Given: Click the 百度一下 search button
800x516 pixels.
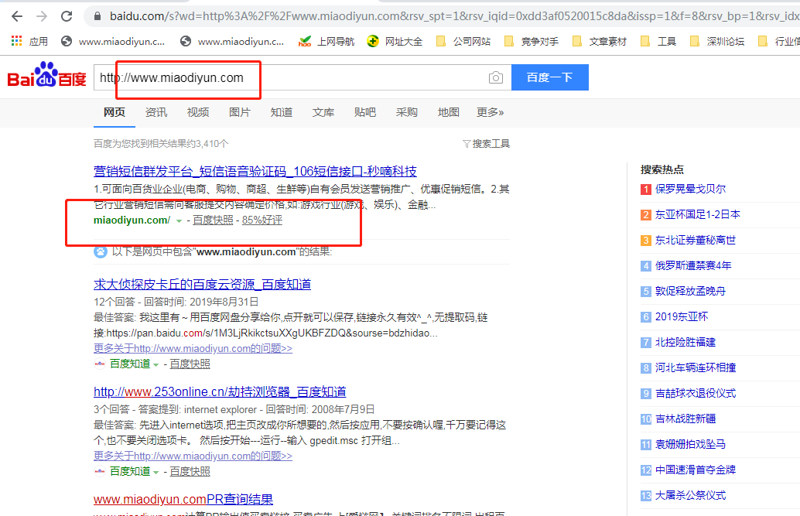Looking at the screenshot, I should [x=550, y=78].
